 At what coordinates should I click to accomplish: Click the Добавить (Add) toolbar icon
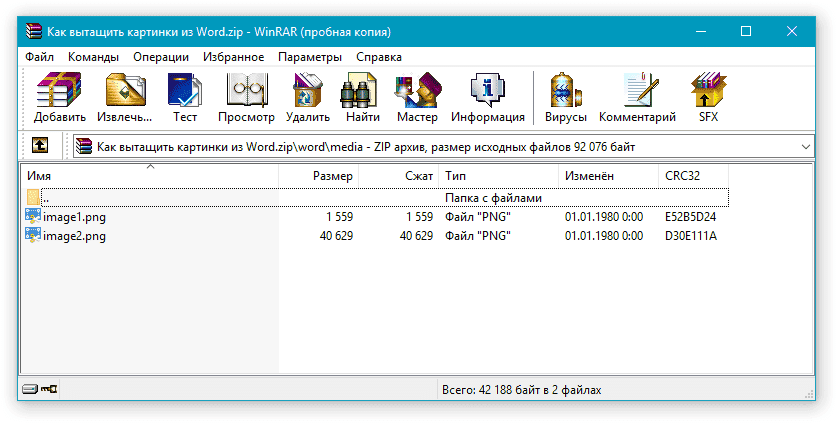click(59, 97)
